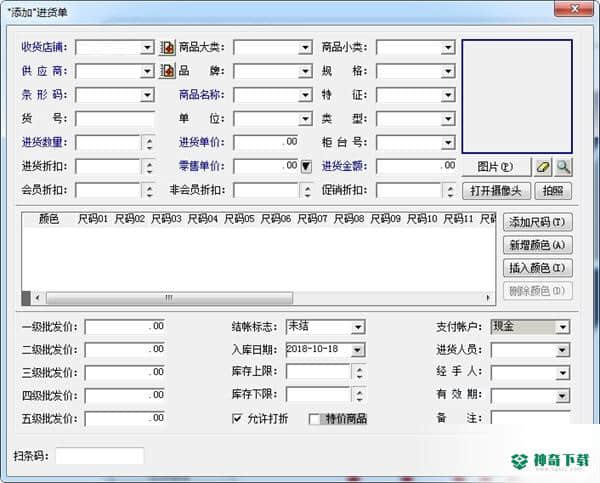Click the 零售单价 input field
This screenshot has width=600, height=483.
pyautogui.click(x=266, y=166)
